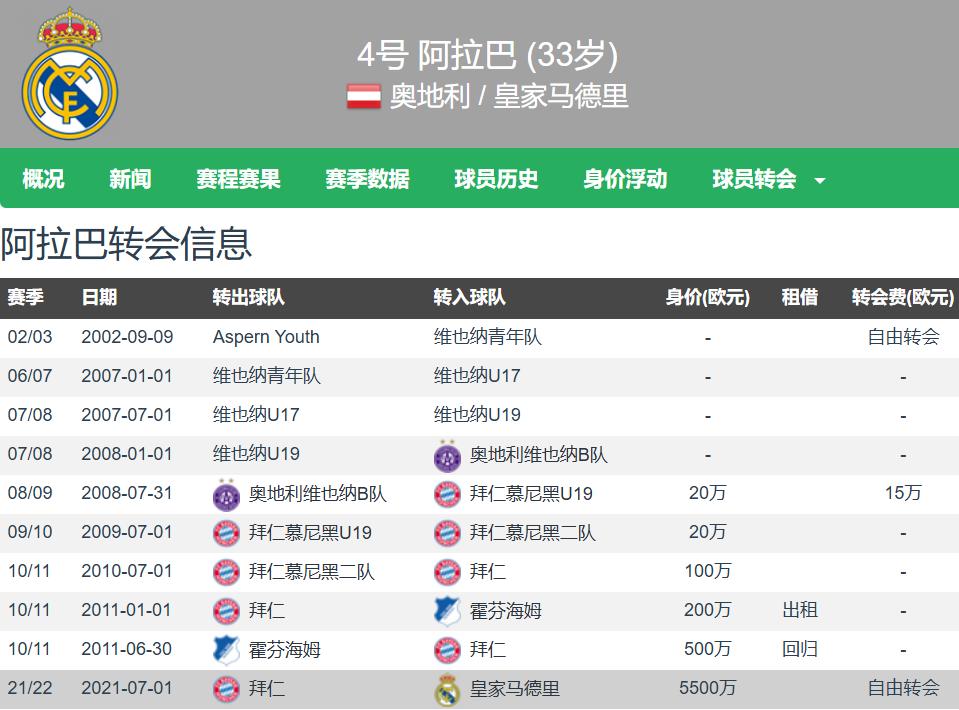Click 皇家马德里 team link in header
This screenshot has height=710, width=959.
click(561, 97)
